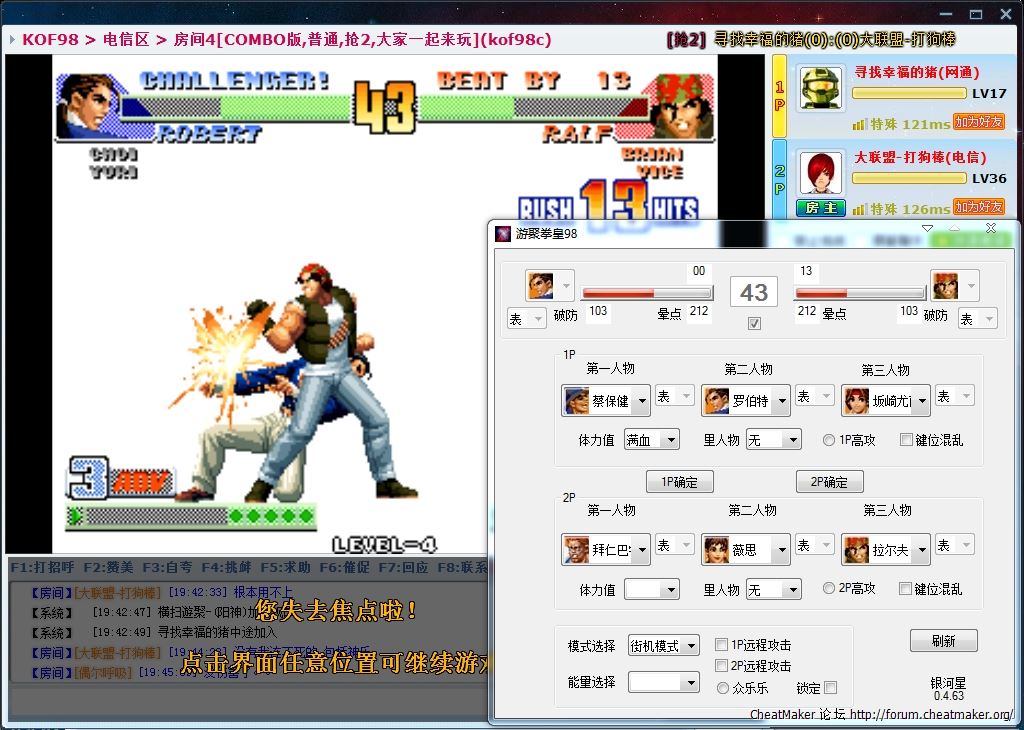This screenshot has width=1024, height=730.
Task: Click the 1P player avatar icon
Action: click(822, 87)
